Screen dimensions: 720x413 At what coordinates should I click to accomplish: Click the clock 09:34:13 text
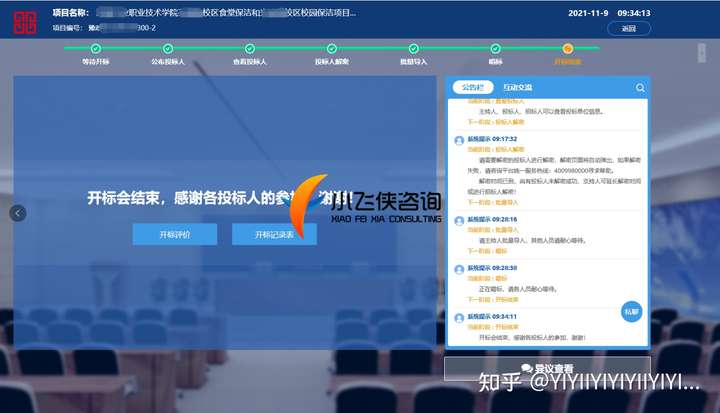point(634,13)
